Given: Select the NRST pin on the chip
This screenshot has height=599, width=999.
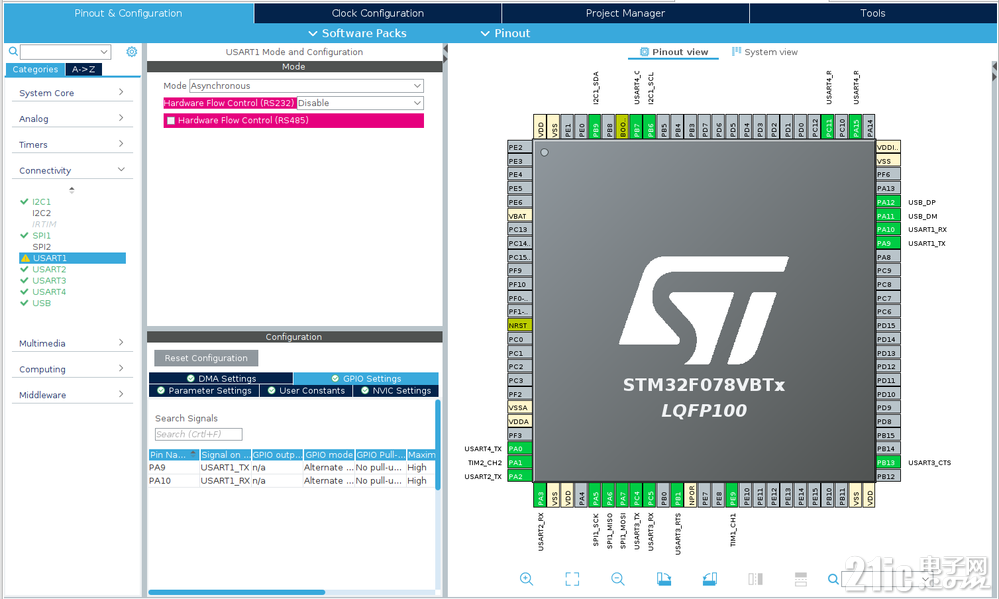Looking at the screenshot, I should [x=520, y=325].
